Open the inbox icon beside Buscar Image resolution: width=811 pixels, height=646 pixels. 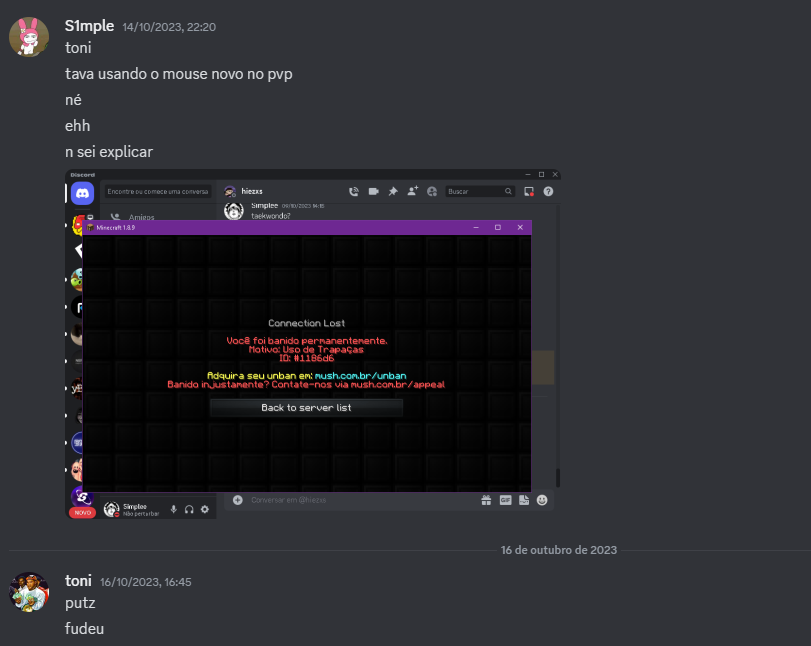tap(529, 191)
